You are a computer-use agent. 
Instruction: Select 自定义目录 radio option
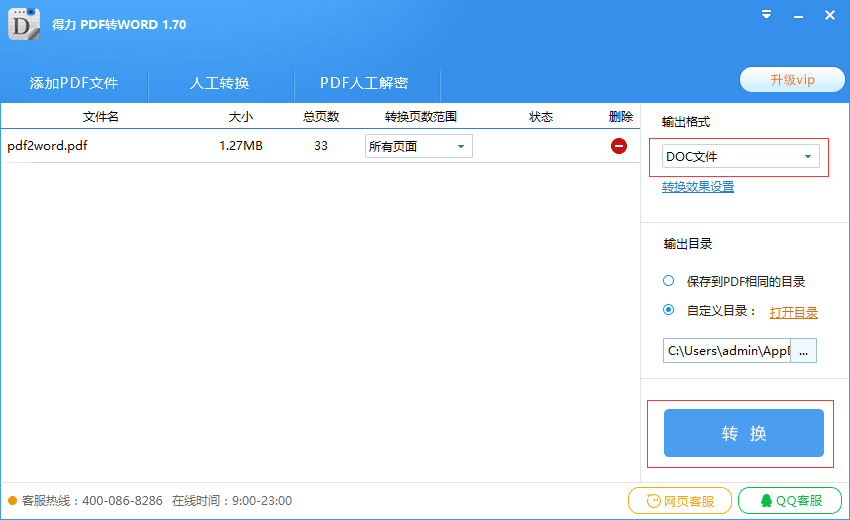[668, 310]
